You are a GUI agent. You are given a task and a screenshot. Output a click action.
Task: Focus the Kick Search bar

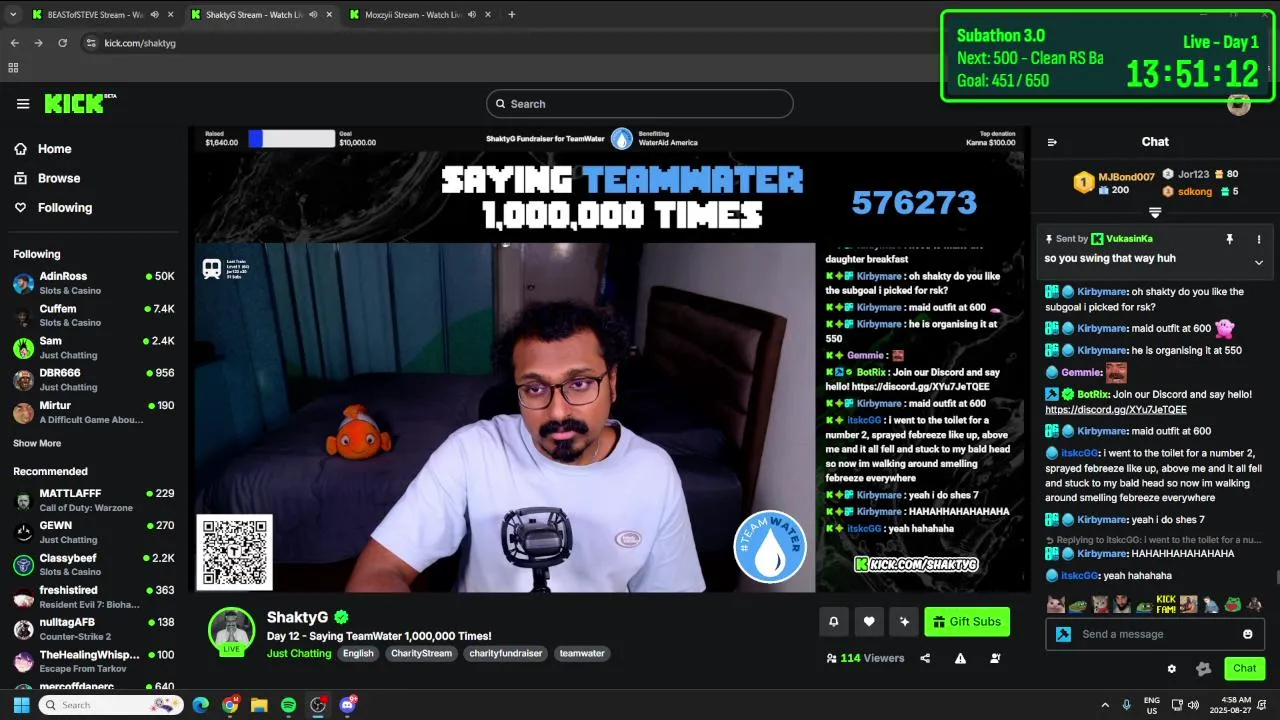[640, 104]
